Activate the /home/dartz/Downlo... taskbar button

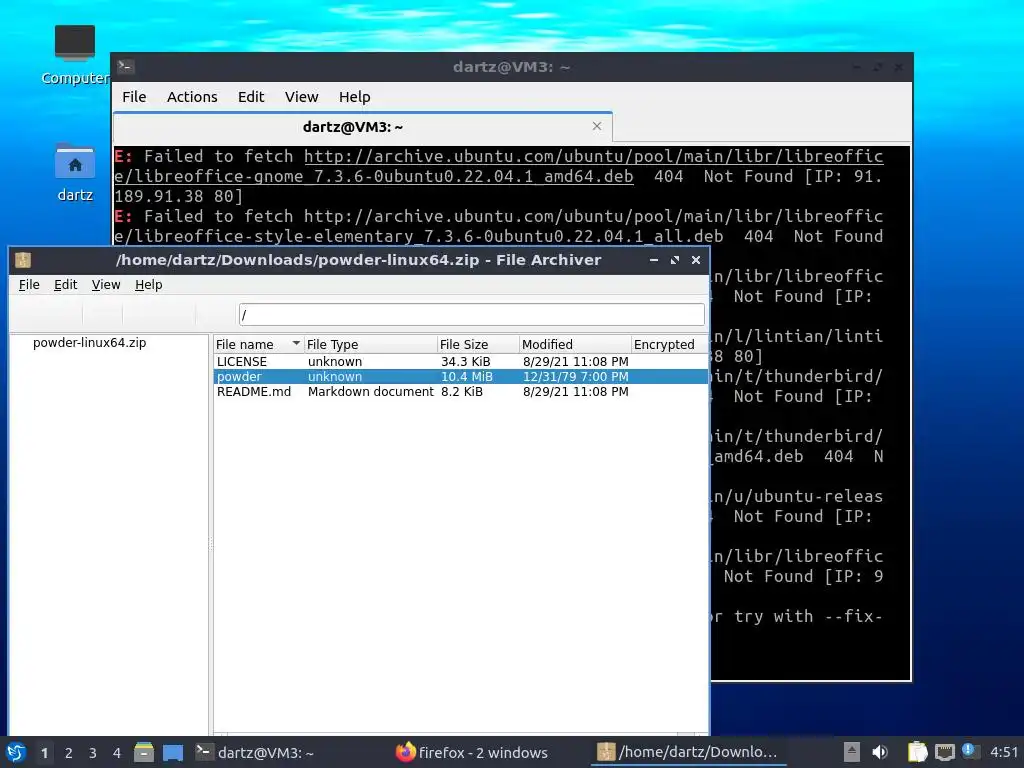tap(689, 752)
